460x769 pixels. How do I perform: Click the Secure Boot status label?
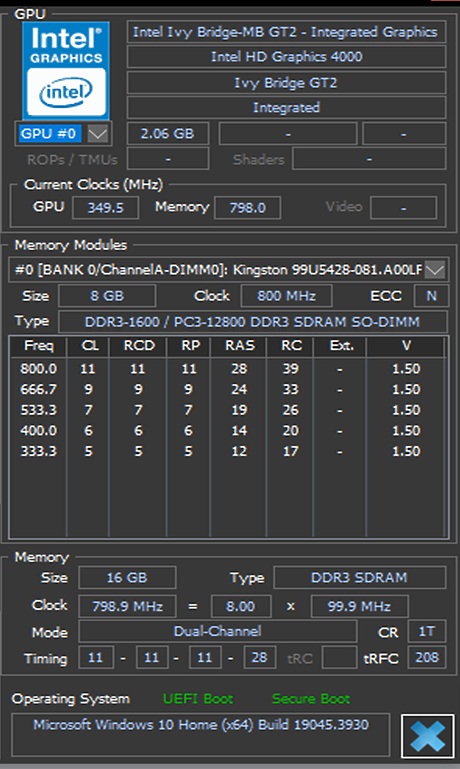pos(311,699)
